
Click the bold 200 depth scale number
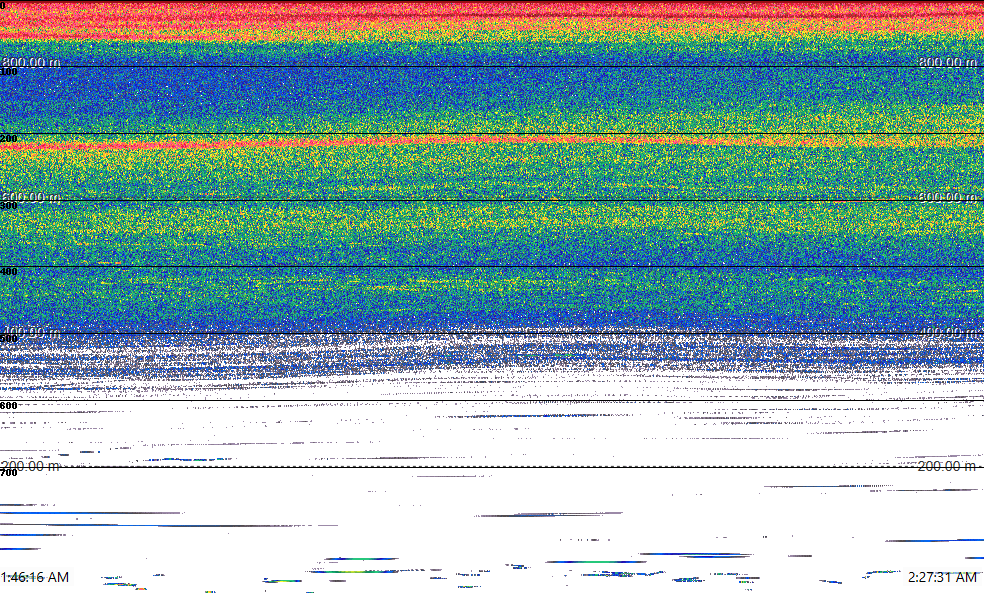click(9, 139)
